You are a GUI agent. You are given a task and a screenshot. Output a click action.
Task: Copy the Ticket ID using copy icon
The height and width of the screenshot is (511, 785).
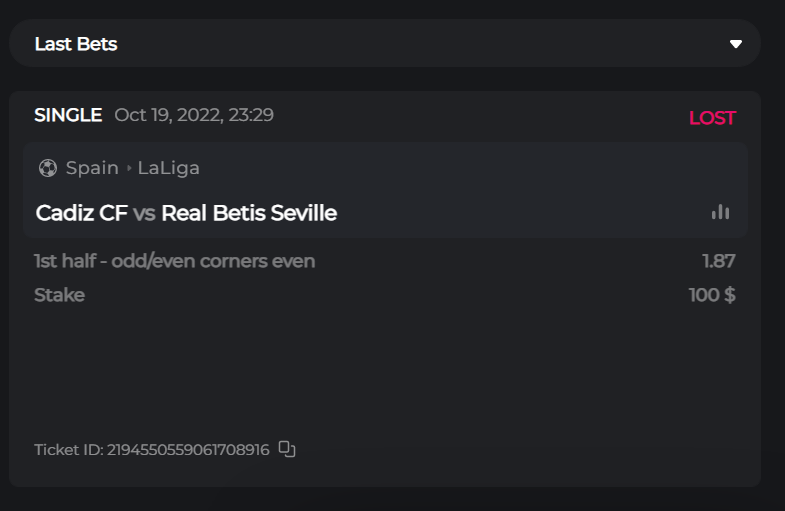(x=287, y=449)
